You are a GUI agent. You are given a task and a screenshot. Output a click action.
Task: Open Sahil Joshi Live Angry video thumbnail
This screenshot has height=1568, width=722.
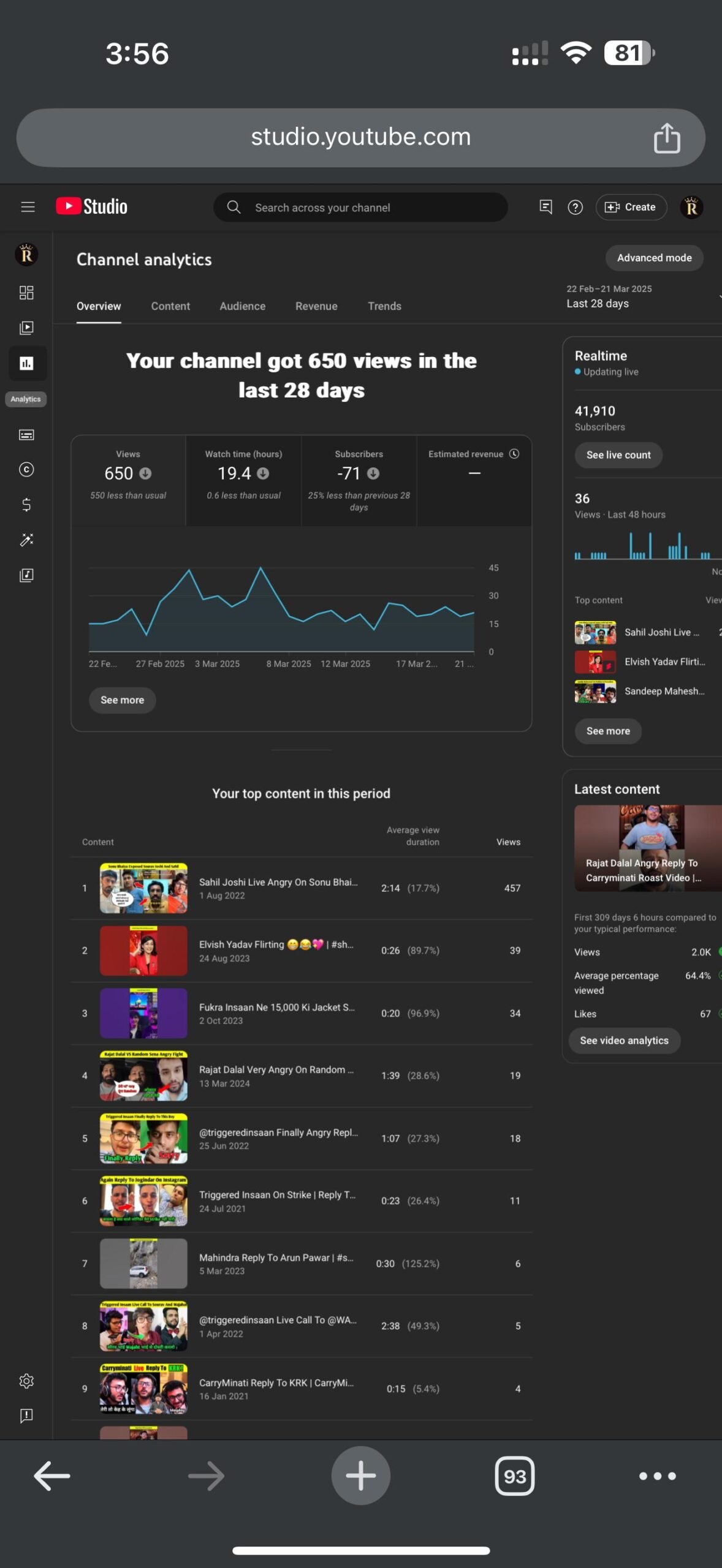pyautogui.click(x=143, y=888)
